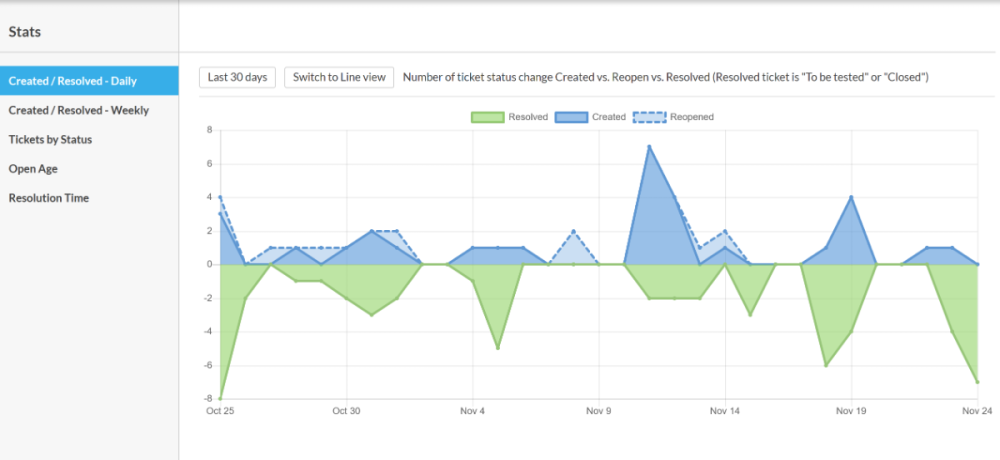Hide the Reopened series via legend
Screen dimensions: 1000x460
click(x=648, y=117)
